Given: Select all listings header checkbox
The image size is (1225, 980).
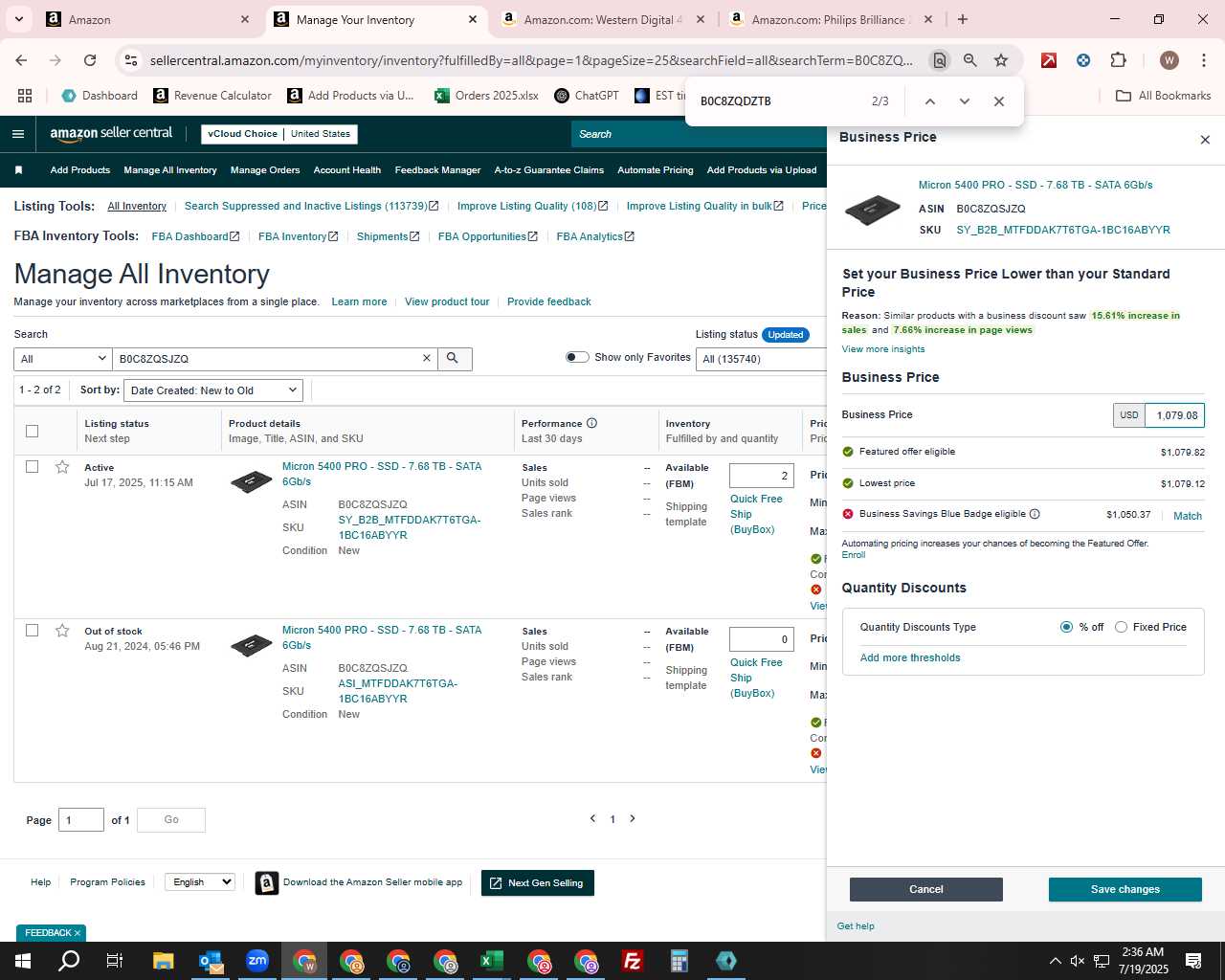Looking at the screenshot, I should click(x=32, y=431).
